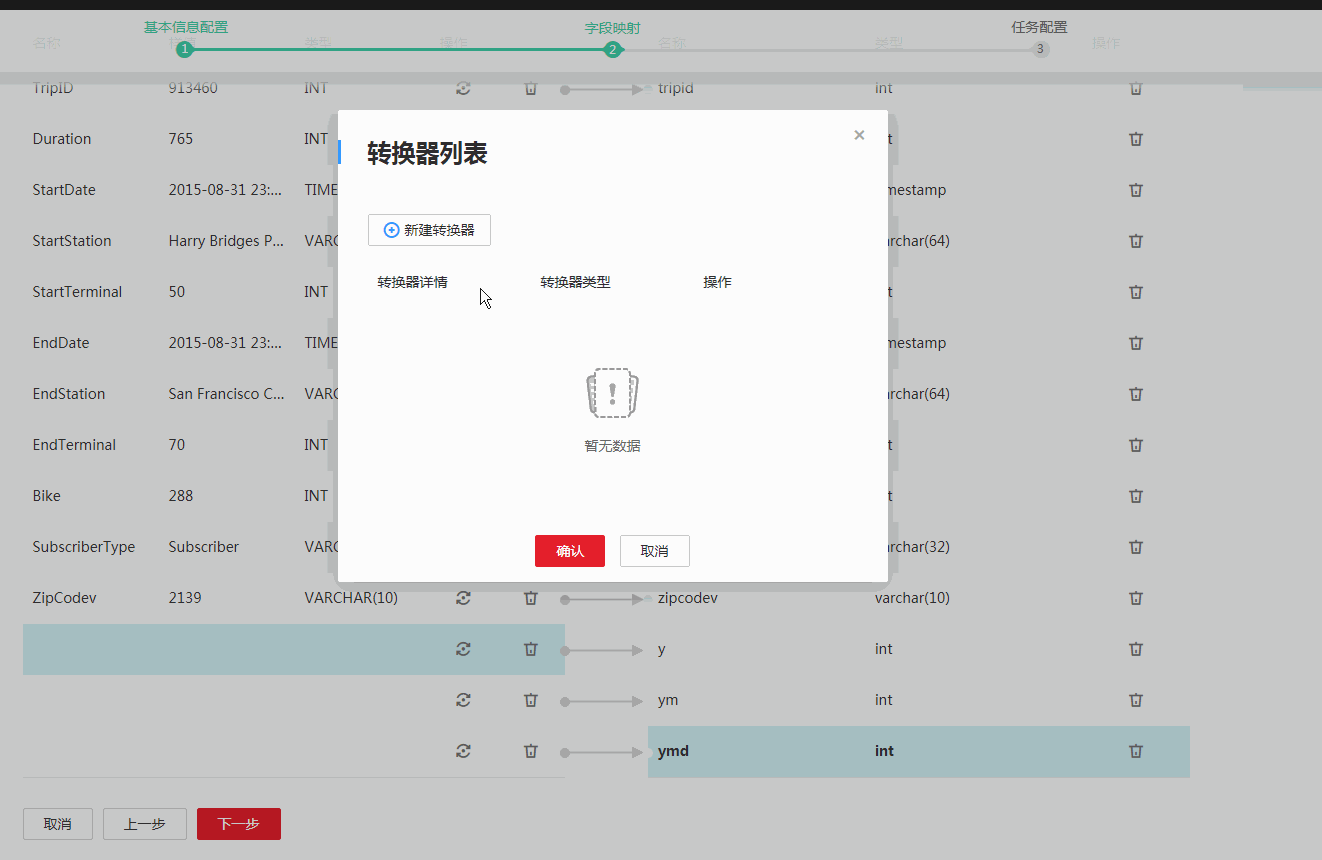1322x860 pixels.
Task: Delete the ymd target field
Action: point(1135,751)
